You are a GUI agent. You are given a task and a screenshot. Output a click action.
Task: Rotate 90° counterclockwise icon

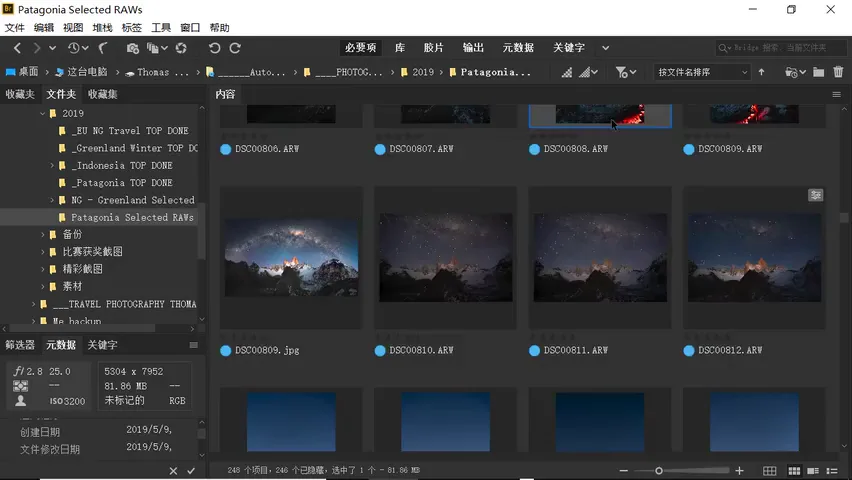(x=215, y=48)
